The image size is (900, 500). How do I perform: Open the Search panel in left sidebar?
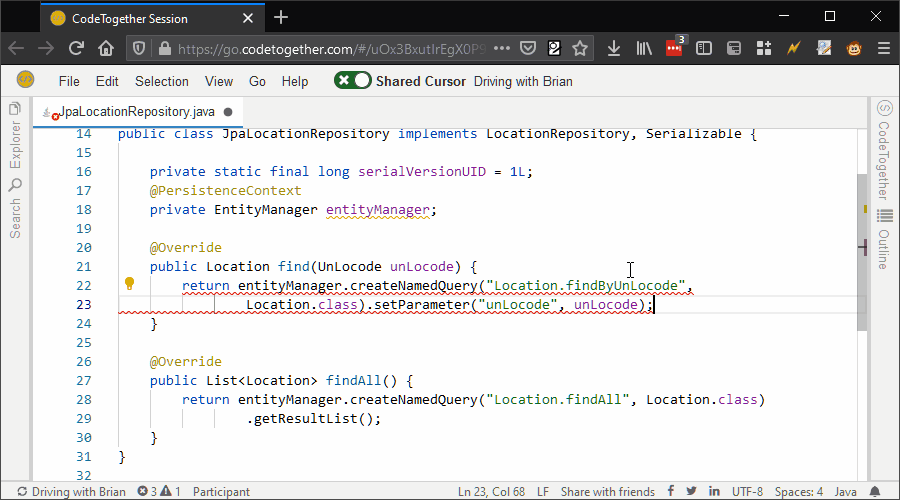[x=15, y=207]
